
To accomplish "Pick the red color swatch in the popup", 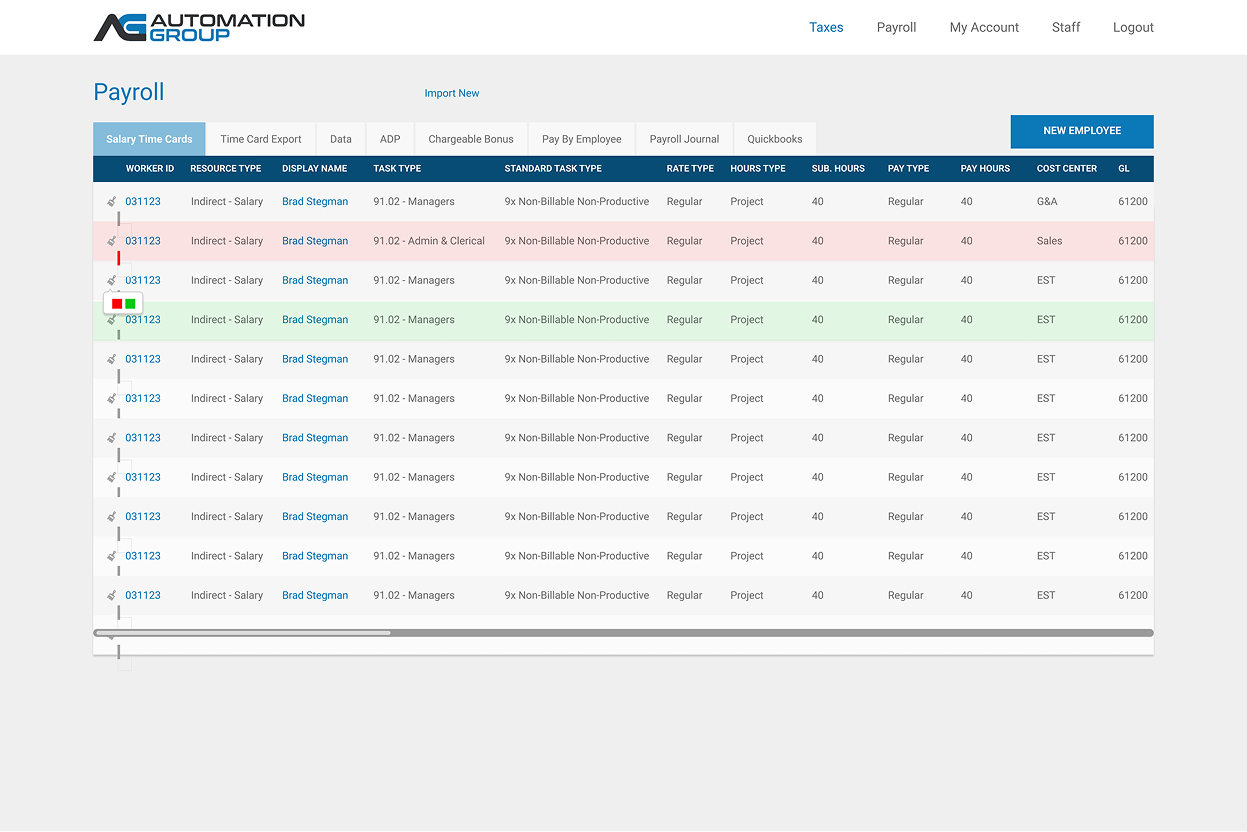I will click(117, 303).
